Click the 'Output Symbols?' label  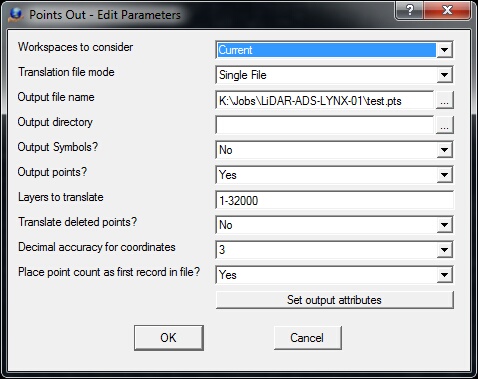58,147
